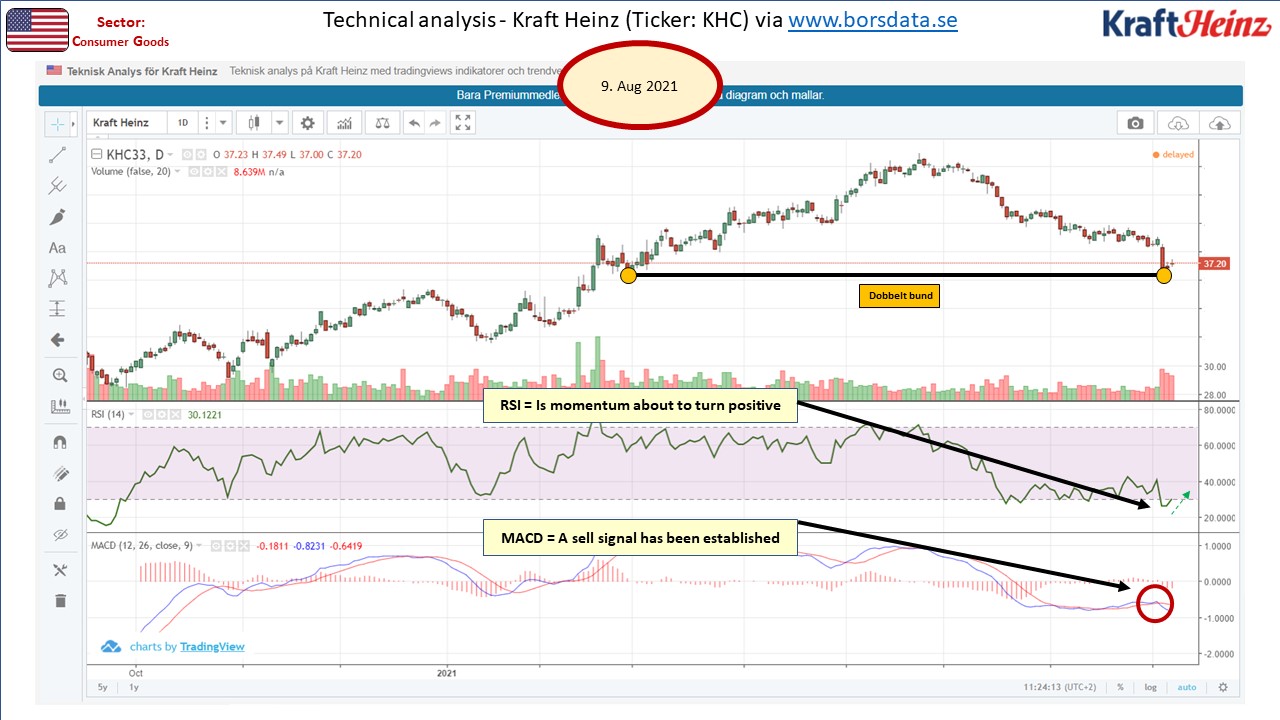This screenshot has width=1280, height=720.
Task: Toggle the log scale button
Action: [x=1150, y=688]
